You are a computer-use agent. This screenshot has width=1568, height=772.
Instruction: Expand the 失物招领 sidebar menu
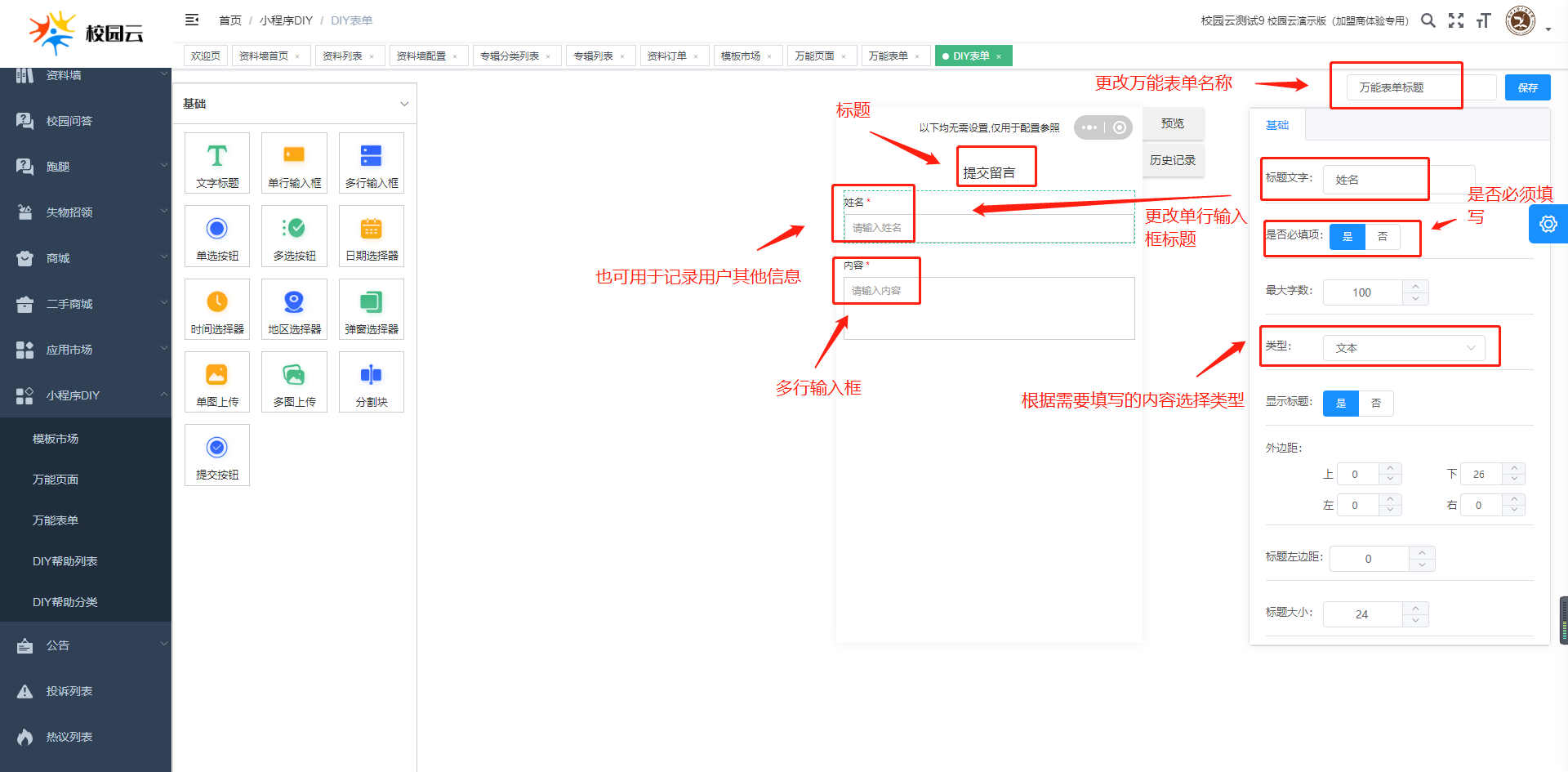click(86, 212)
